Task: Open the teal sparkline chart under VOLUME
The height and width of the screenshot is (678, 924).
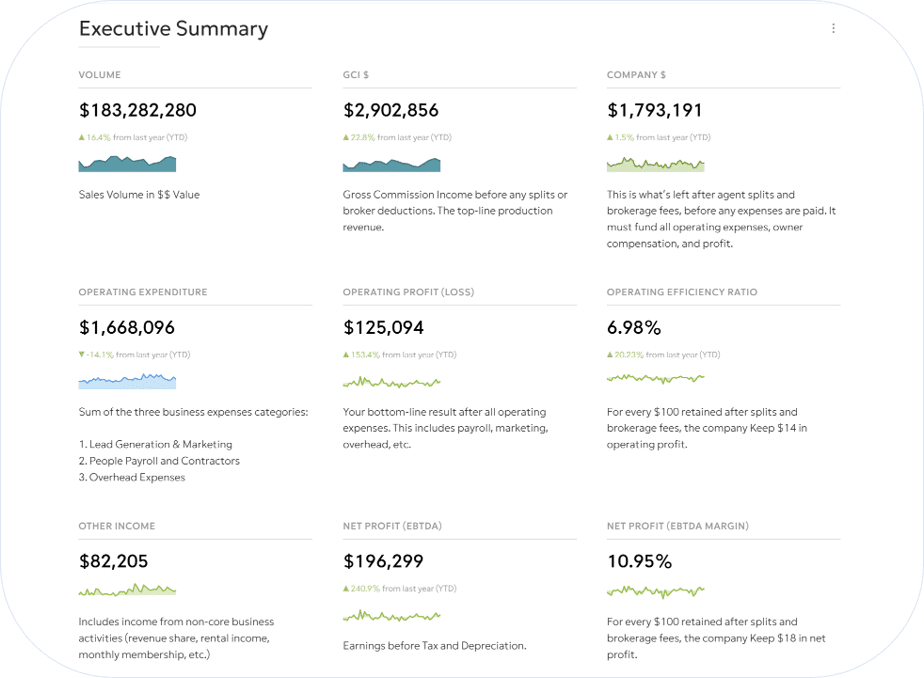Action: pyautogui.click(x=126, y=165)
